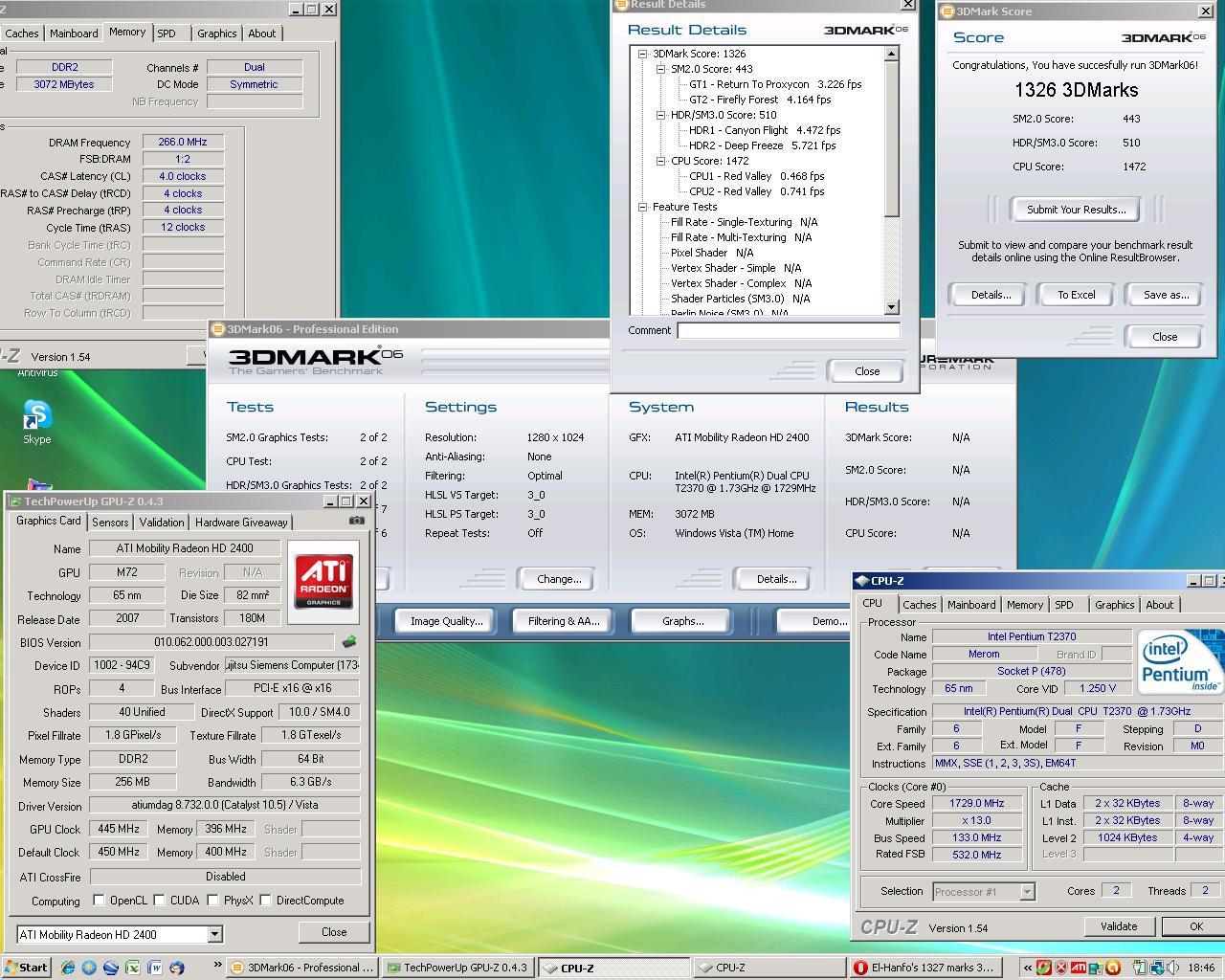The image size is (1225, 980).
Task: Launch Thunderbird from the Quick Launch bar
Action: pyautogui.click(x=176, y=968)
